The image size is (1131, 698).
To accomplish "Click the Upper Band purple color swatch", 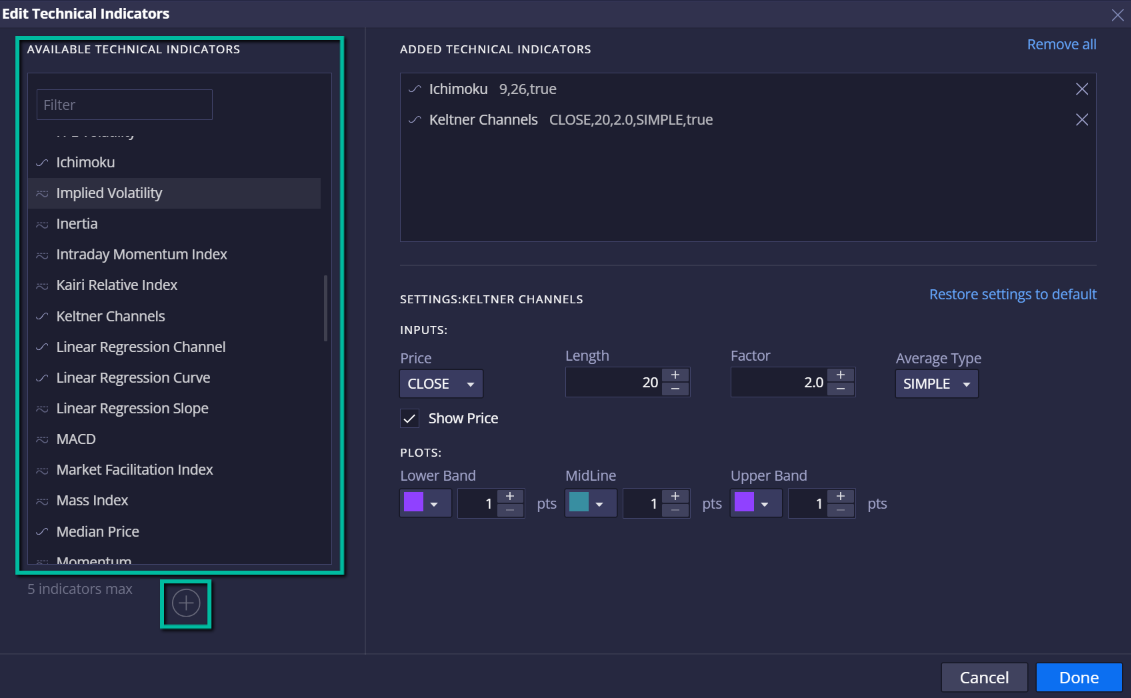I will (744, 503).
